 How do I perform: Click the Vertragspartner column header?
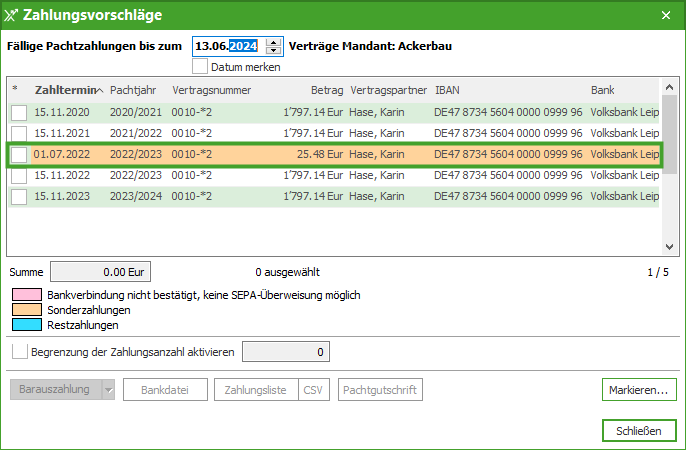coord(388,89)
